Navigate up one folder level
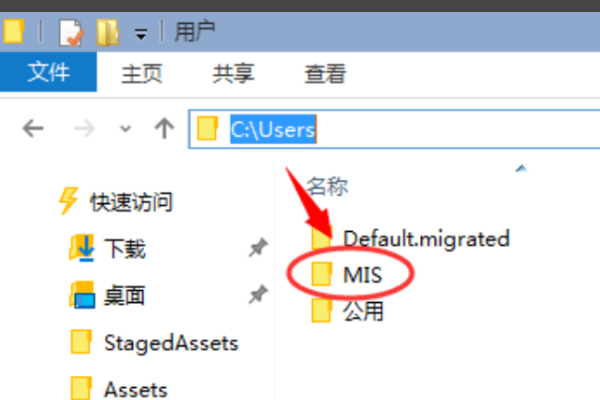This screenshot has height=400, width=600. coord(164,128)
